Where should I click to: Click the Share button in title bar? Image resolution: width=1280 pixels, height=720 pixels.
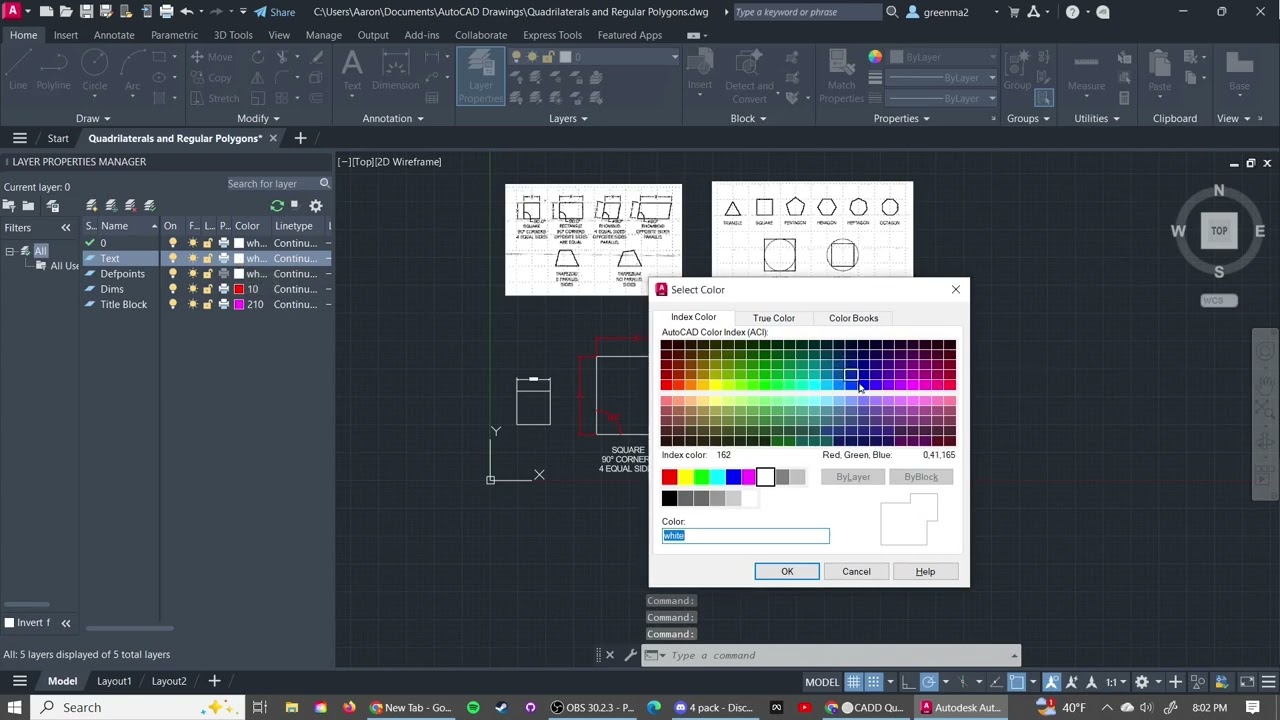pyautogui.click(x=274, y=12)
